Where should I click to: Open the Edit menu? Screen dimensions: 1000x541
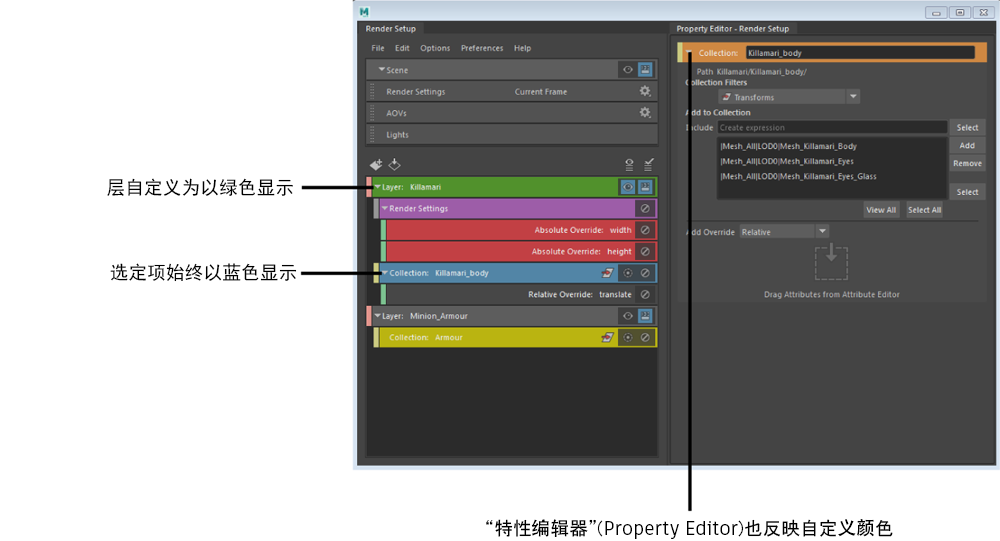pos(402,48)
